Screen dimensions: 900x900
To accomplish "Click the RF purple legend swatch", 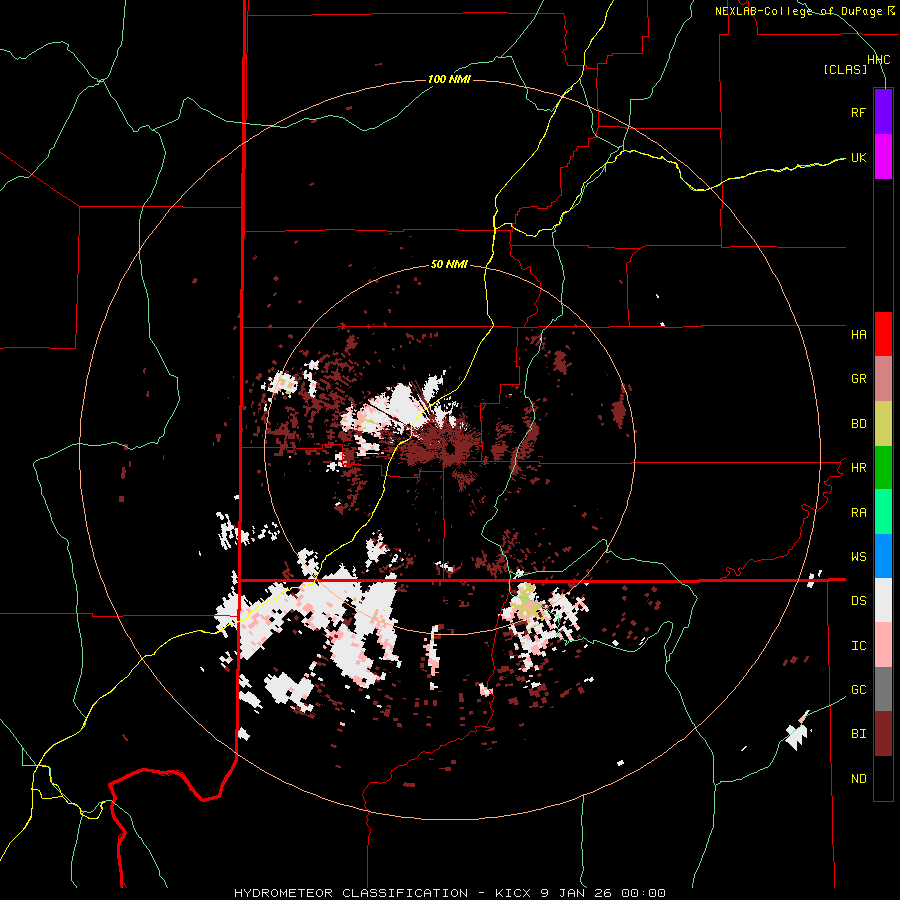I will click(883, 112).
